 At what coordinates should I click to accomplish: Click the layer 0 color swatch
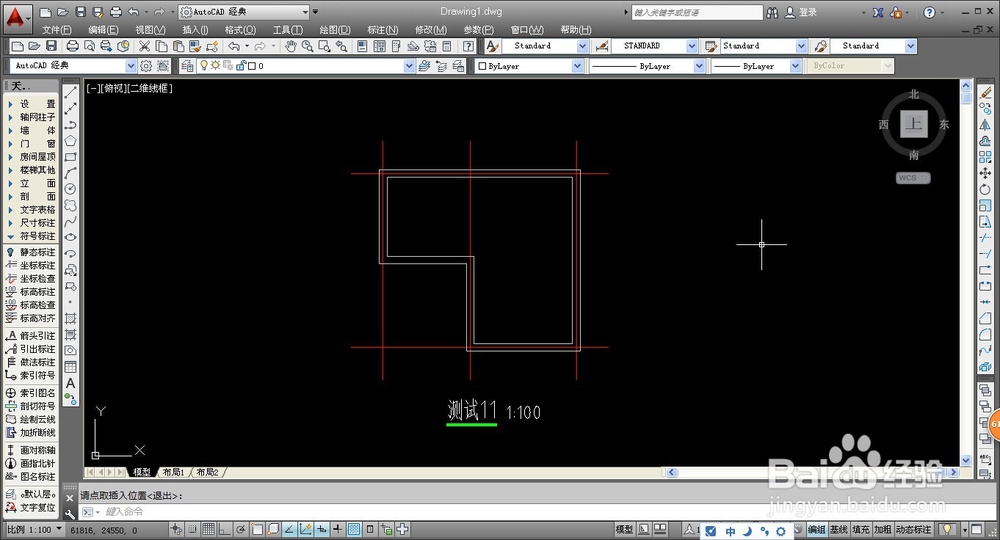(x=252, y=66)
